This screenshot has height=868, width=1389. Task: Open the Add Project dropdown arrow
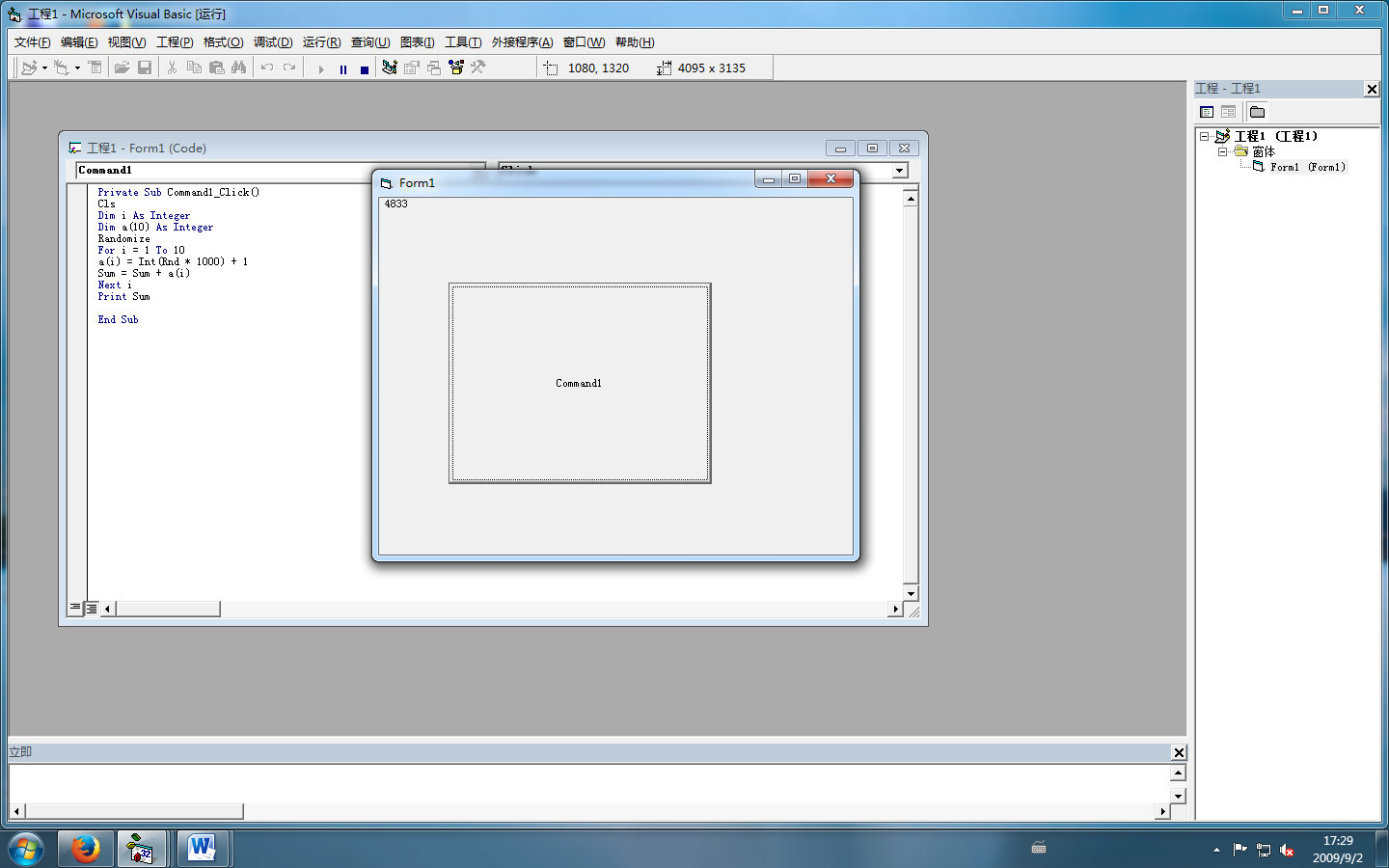coord(44,68)
